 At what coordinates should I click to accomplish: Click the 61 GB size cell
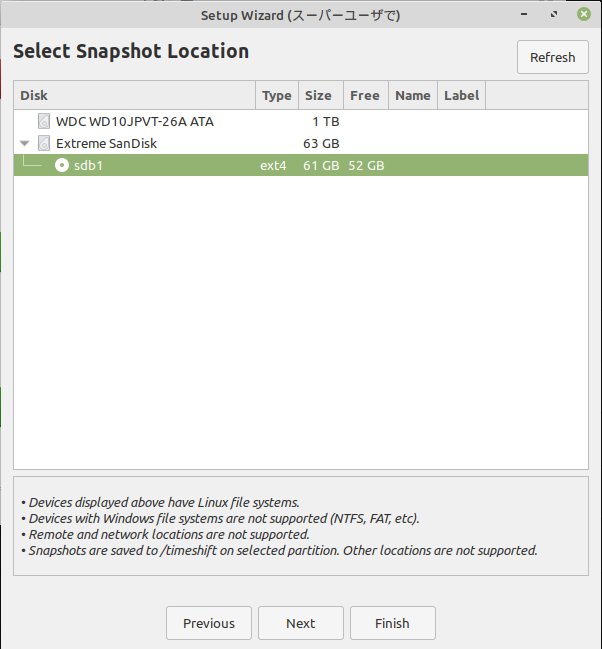[321, 166]
